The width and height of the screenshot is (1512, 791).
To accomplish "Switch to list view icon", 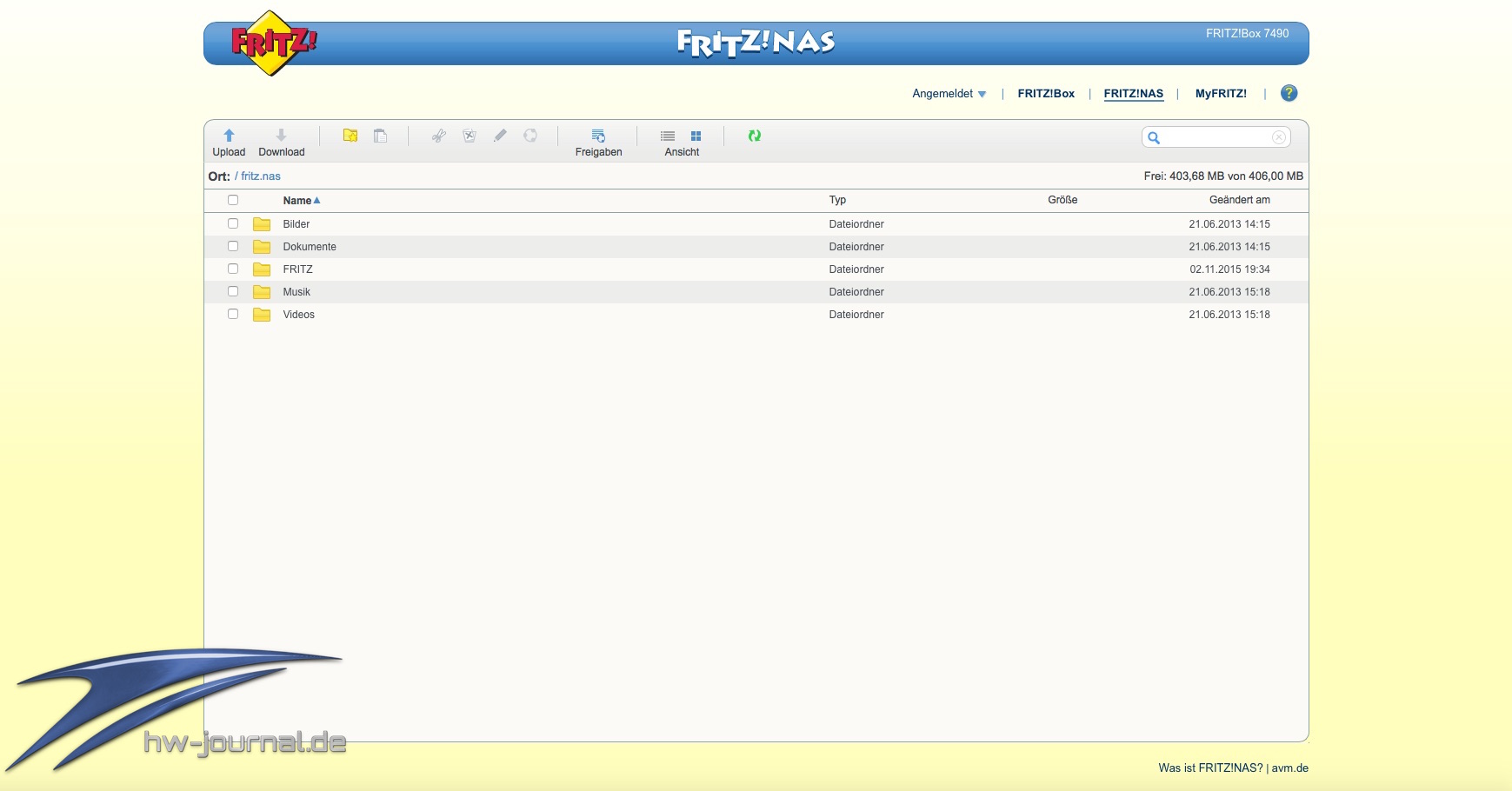I will coord(668,136).
